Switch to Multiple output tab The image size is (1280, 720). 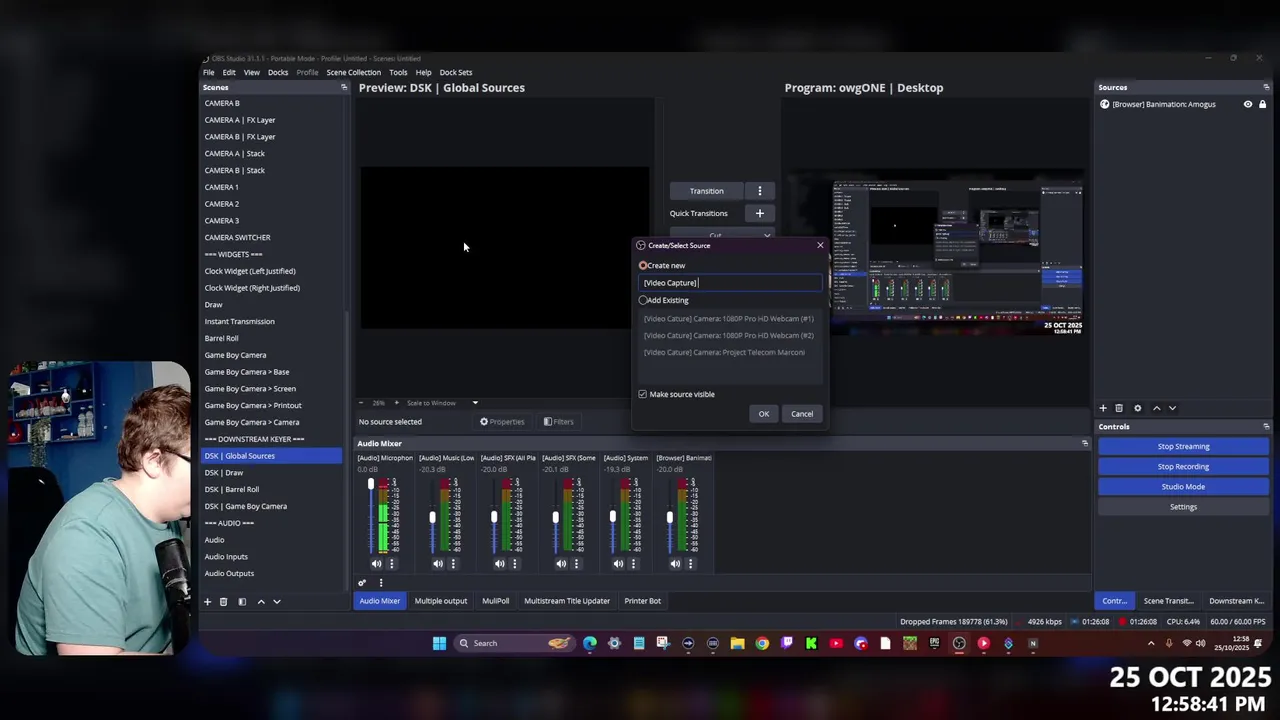(441, 601)
